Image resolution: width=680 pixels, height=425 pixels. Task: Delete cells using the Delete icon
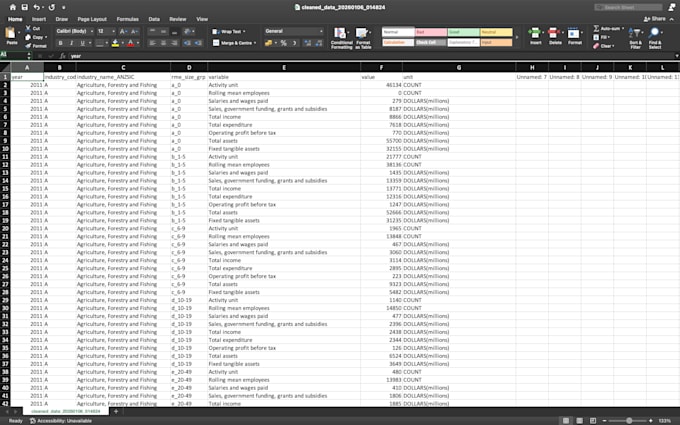click(x=555, y=36)
